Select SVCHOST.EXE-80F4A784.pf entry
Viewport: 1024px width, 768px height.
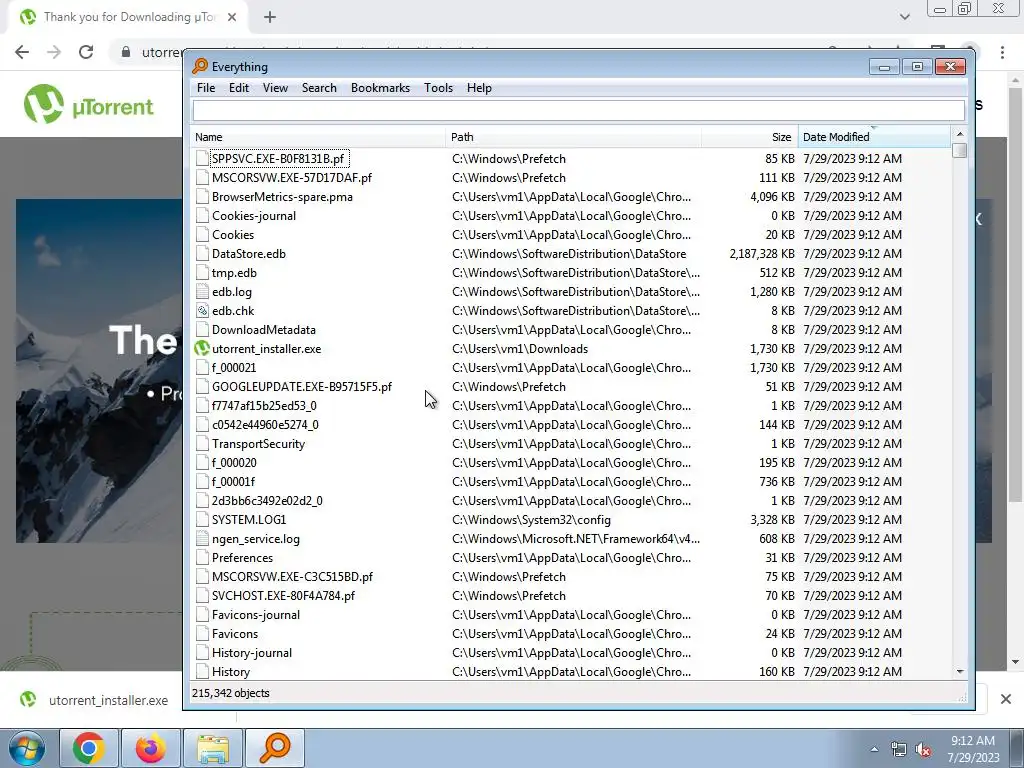click(x=283, y=596)
